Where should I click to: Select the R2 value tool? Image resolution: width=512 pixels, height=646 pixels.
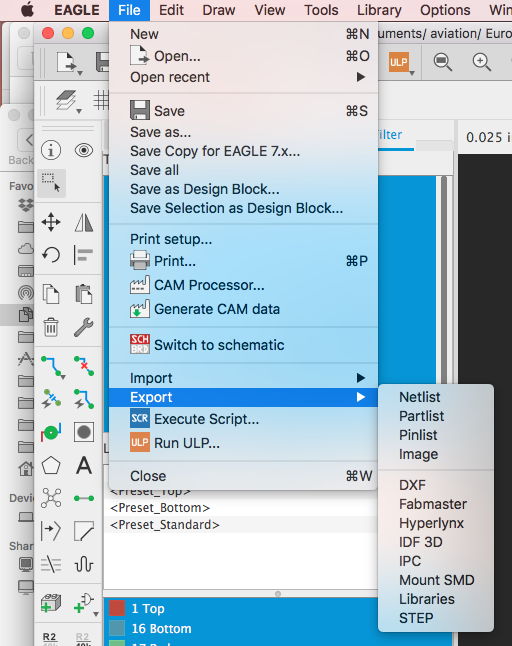coord(50,639)
